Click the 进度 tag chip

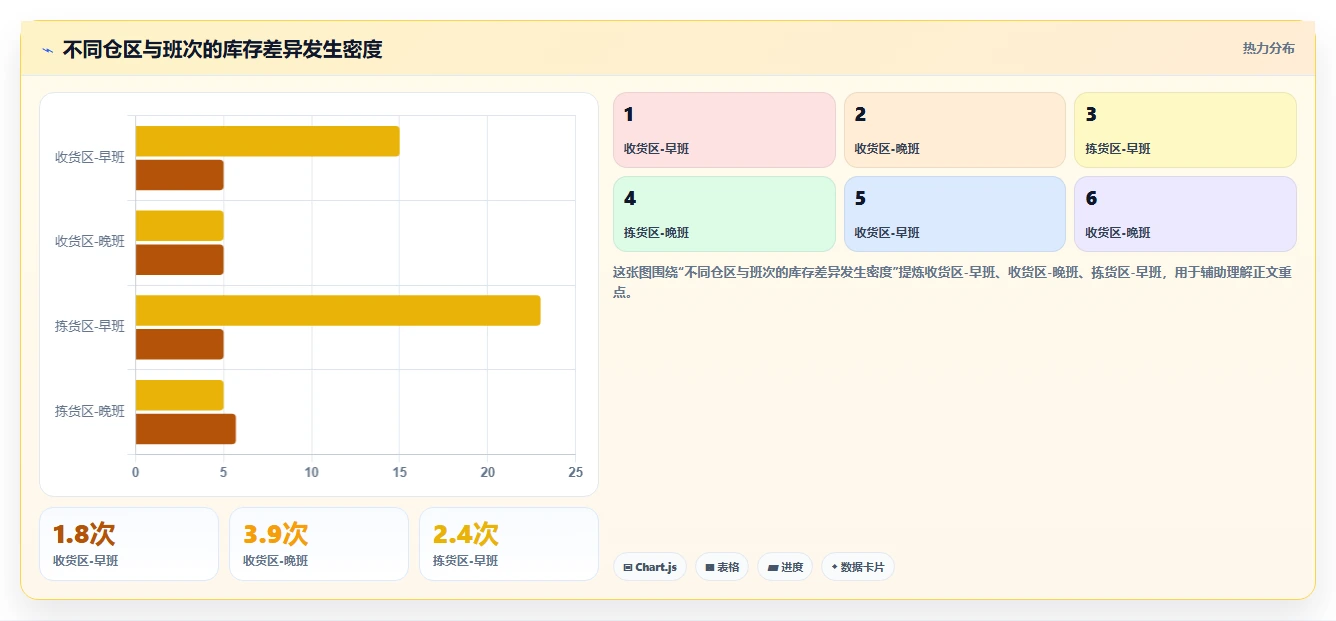point(785,567)
